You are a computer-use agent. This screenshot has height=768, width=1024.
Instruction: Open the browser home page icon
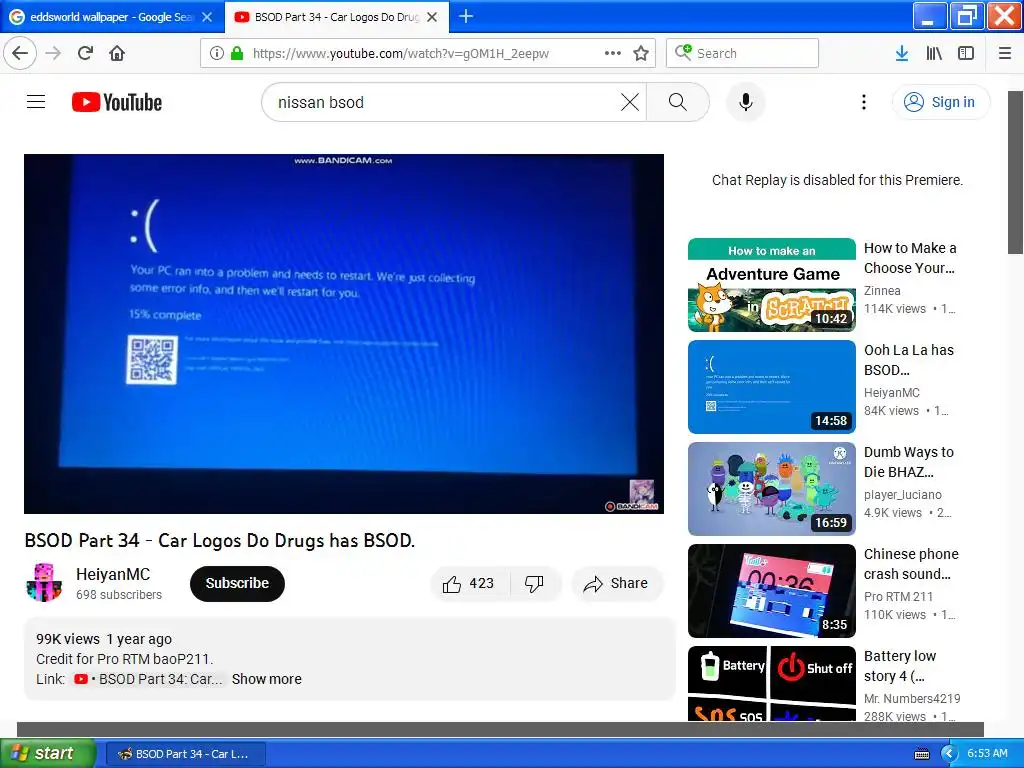coord(117,53)
